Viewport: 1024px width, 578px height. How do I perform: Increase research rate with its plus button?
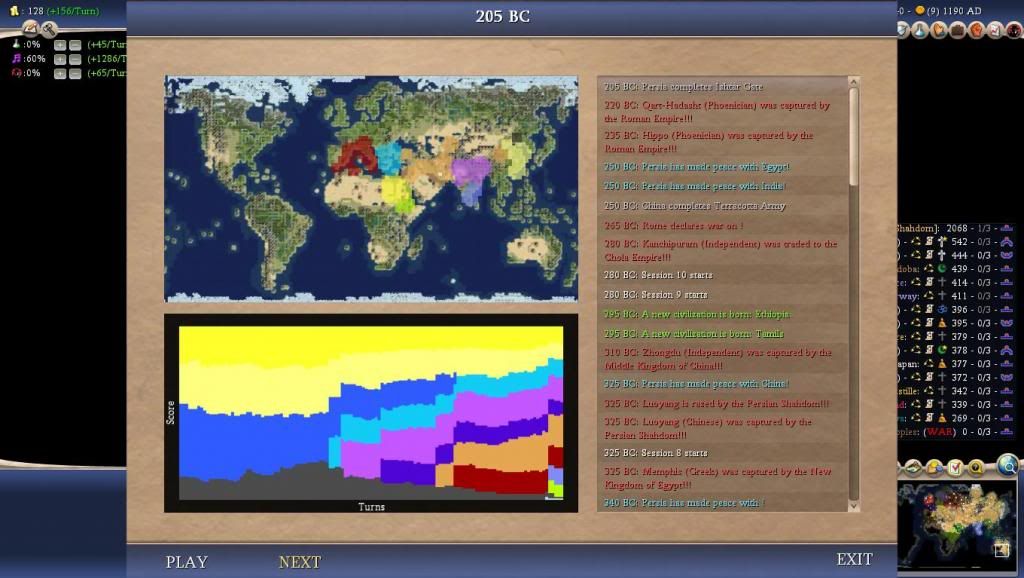[x=59, y=45]
